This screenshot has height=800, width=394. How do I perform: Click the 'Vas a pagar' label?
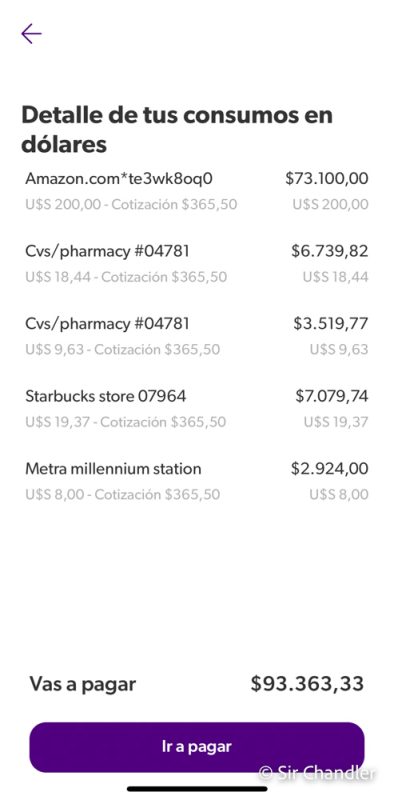tap(83, 684)
